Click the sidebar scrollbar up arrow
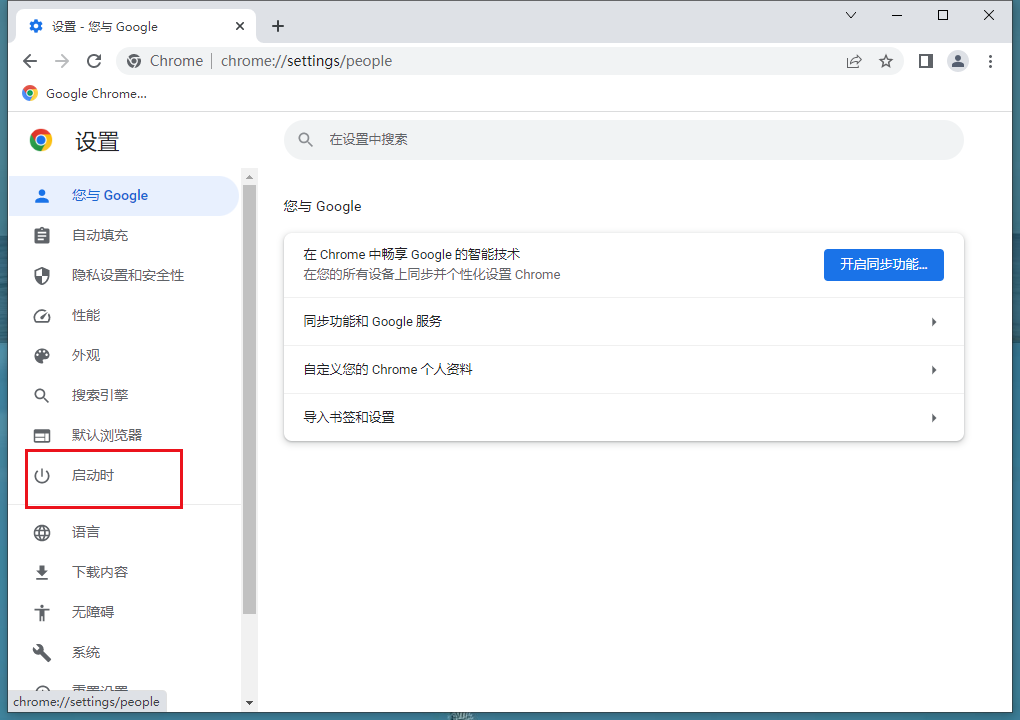This screenshot has height=720, width=1020. coord(249,177)
